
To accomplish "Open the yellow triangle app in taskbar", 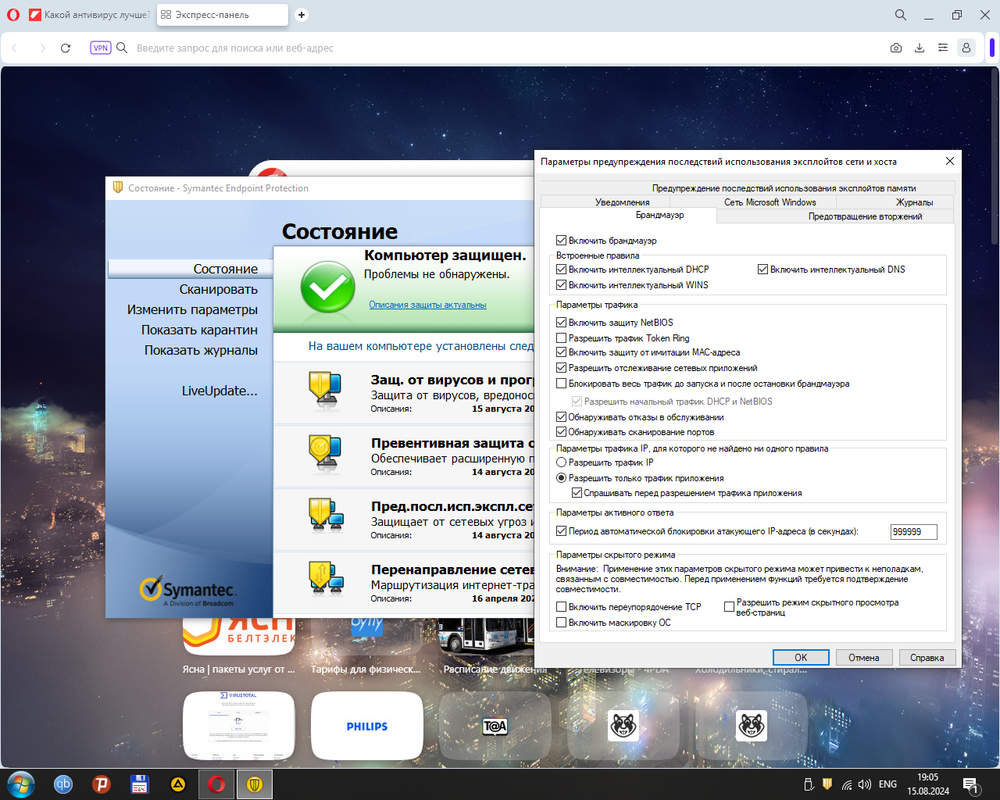I will point(178,784).
